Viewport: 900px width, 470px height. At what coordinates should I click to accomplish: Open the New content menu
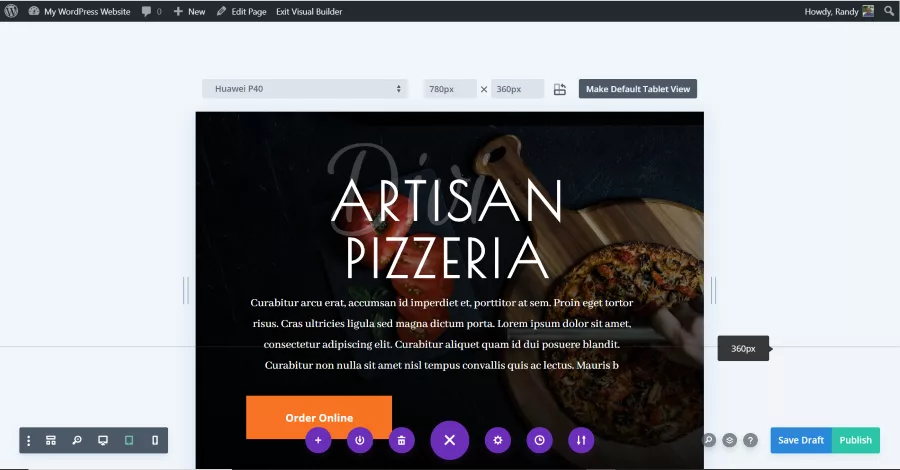189,11
